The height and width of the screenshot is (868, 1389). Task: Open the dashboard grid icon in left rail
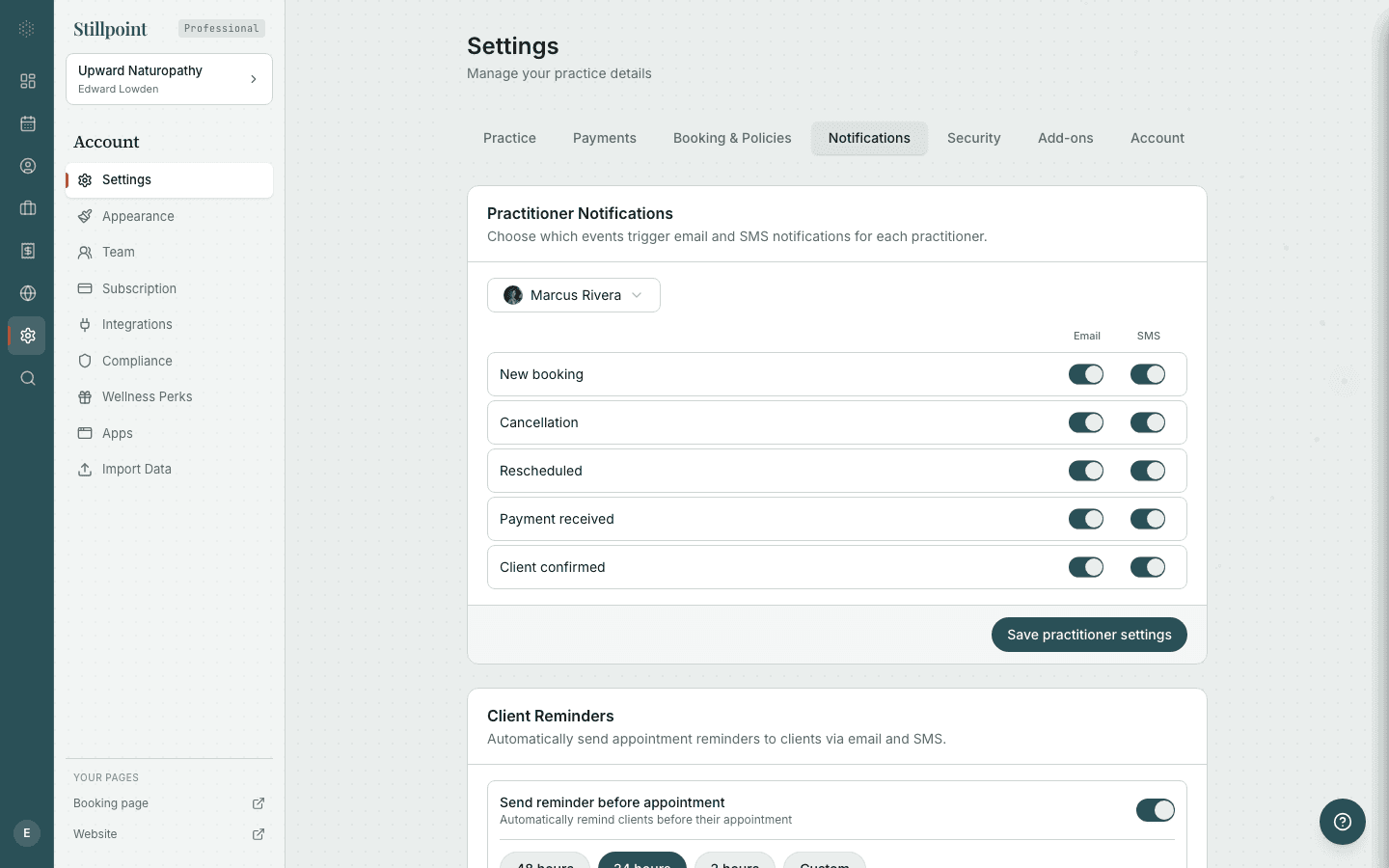pos(28,81)
